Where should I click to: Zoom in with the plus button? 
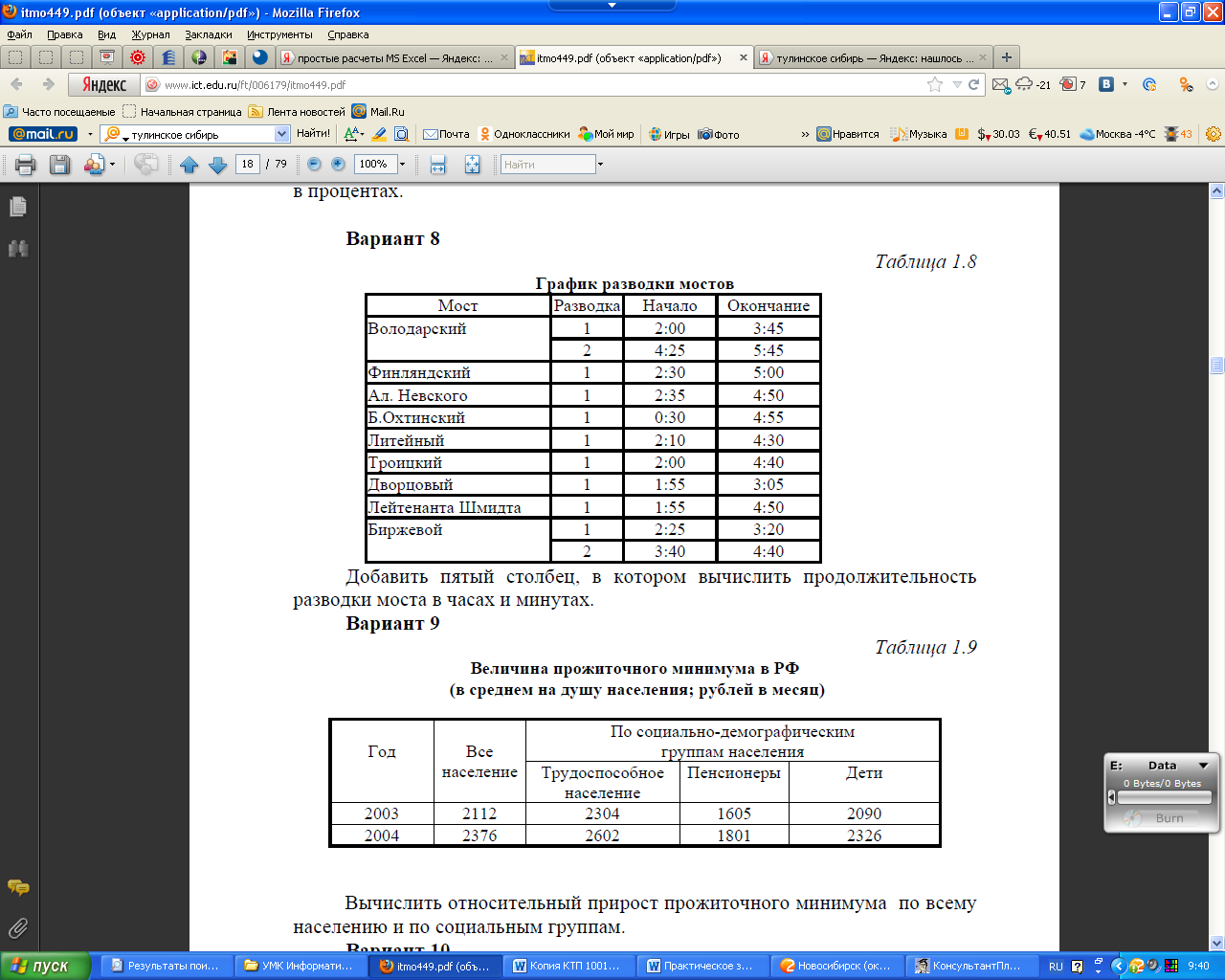[x=338, y=165]
